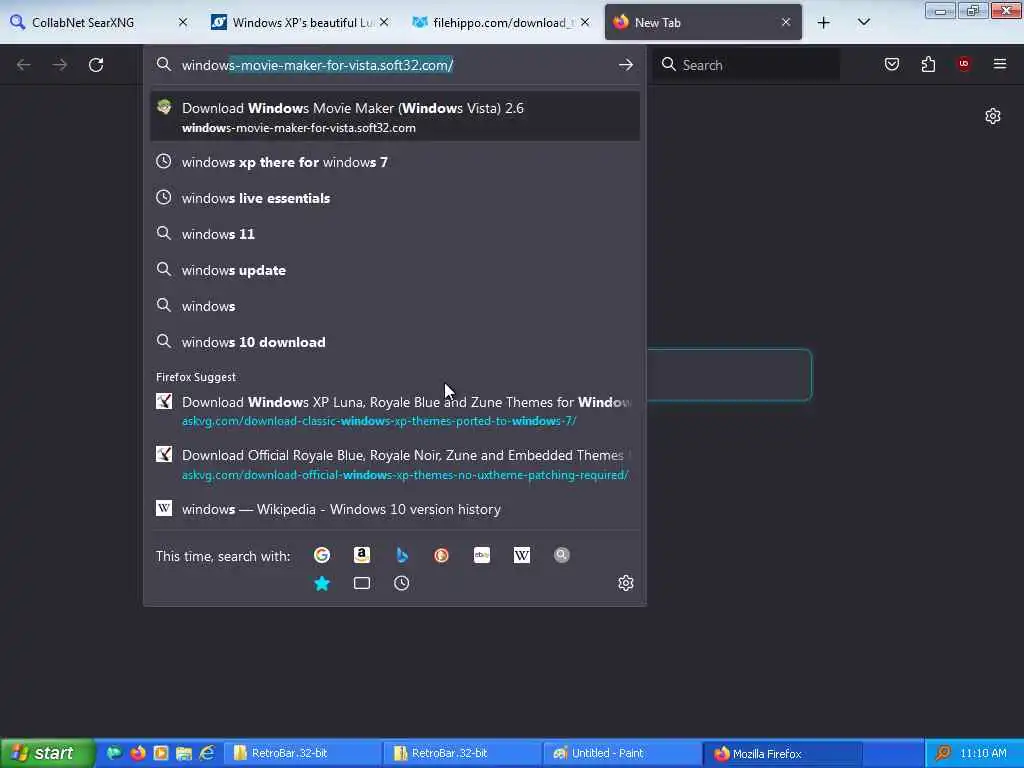Search this time with Google

click(322, 555)
